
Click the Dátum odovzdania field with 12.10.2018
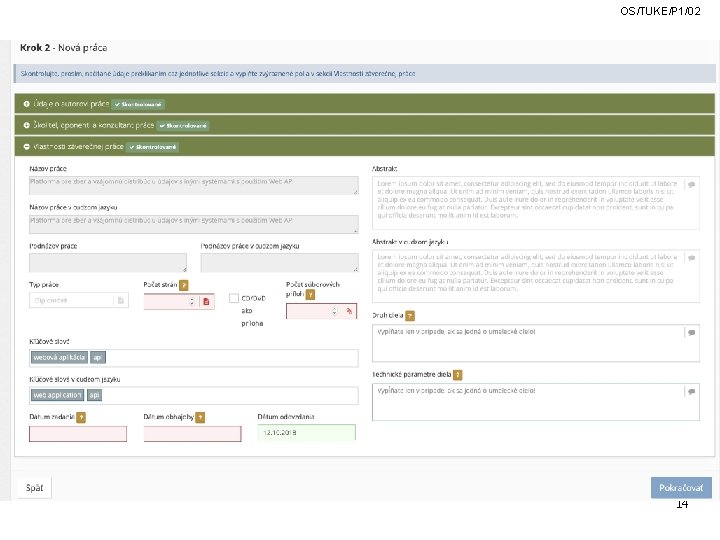click(x=307, y=433)
